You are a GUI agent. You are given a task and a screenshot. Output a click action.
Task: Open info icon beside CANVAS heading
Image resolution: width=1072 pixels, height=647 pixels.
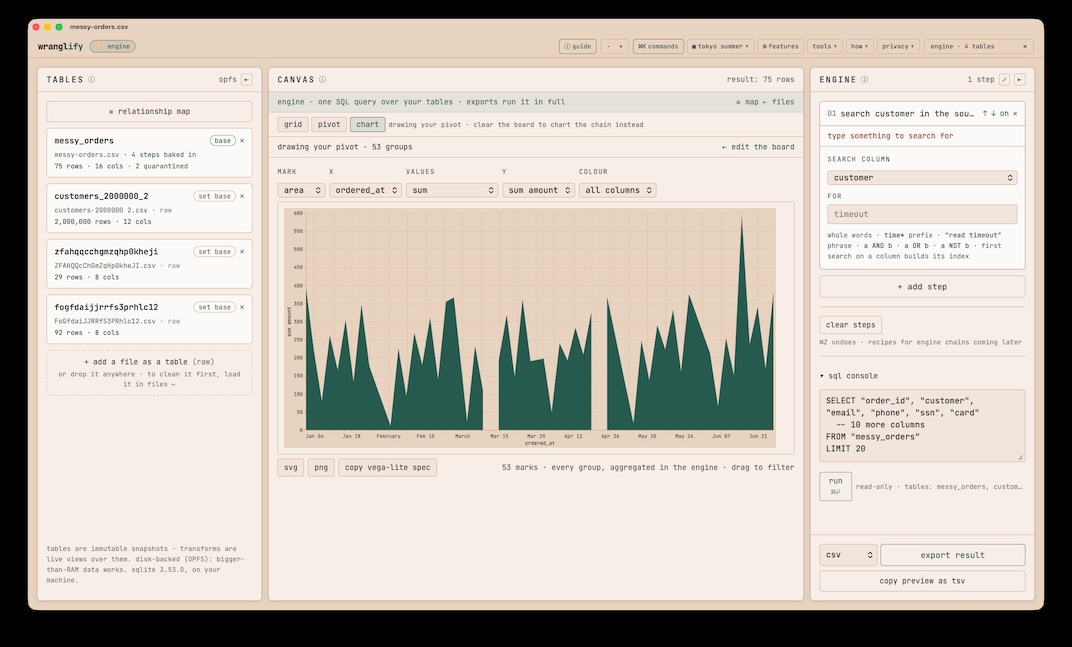(x=322, y=79)
